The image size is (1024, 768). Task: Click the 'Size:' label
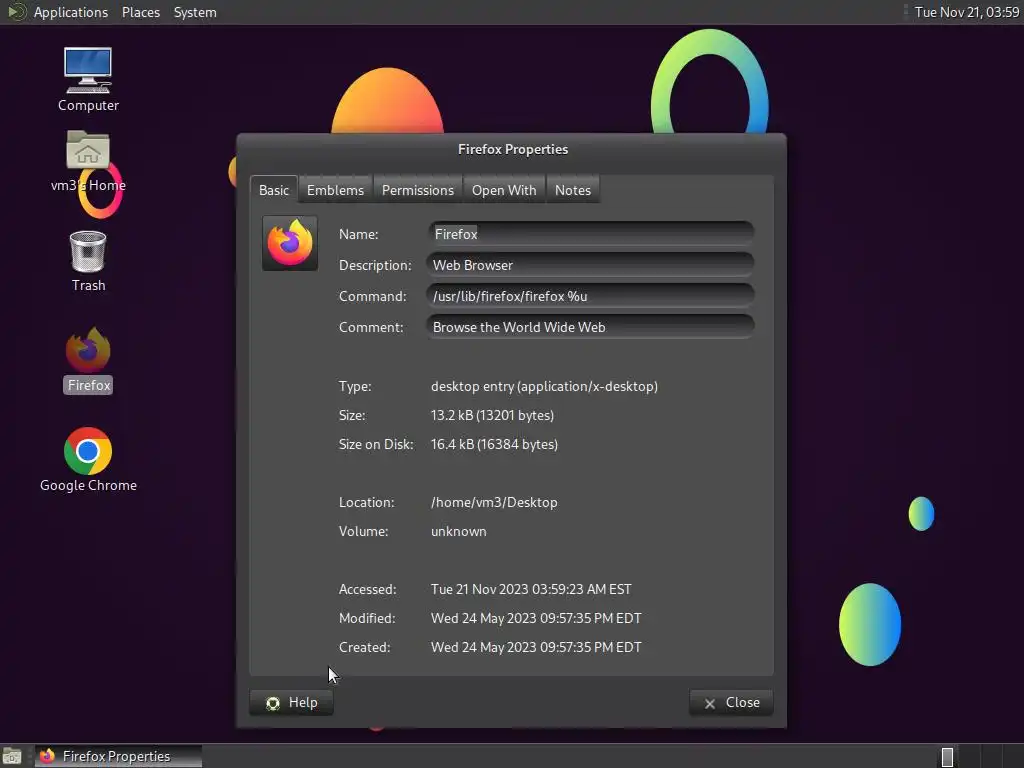352,415
